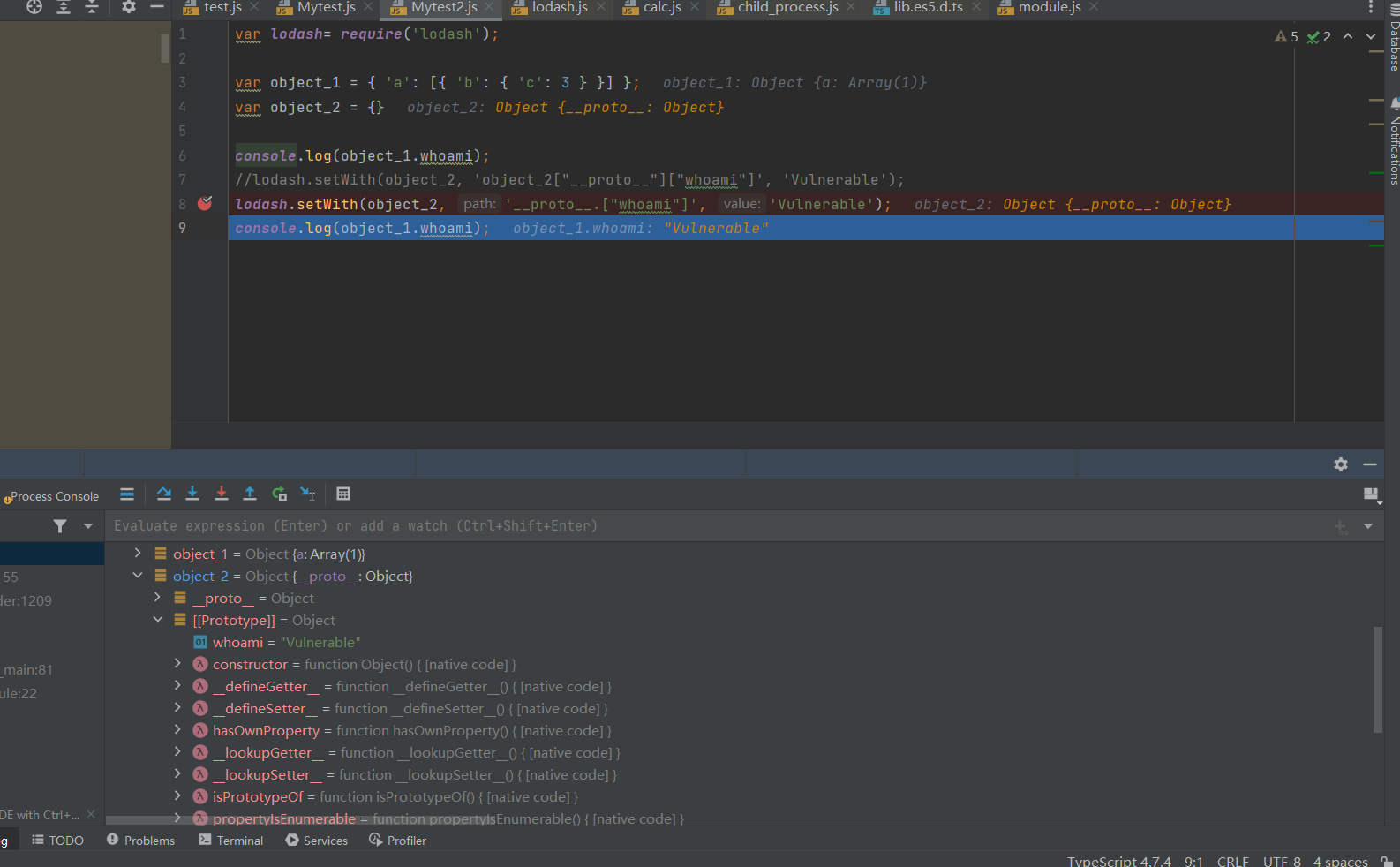Screen dimensions: 1400x867
Task: Click the red Force Step Into icon
Action: point(222,494)
